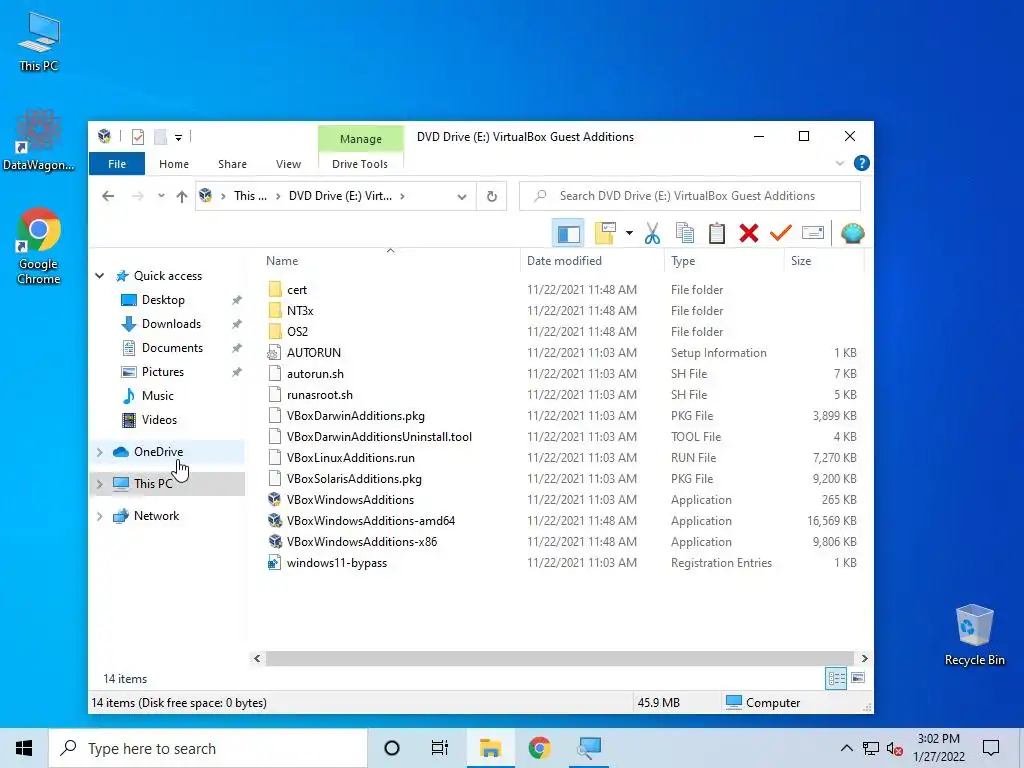
Task: Select Pictures in navigation pane
Action: click(163, 372)
